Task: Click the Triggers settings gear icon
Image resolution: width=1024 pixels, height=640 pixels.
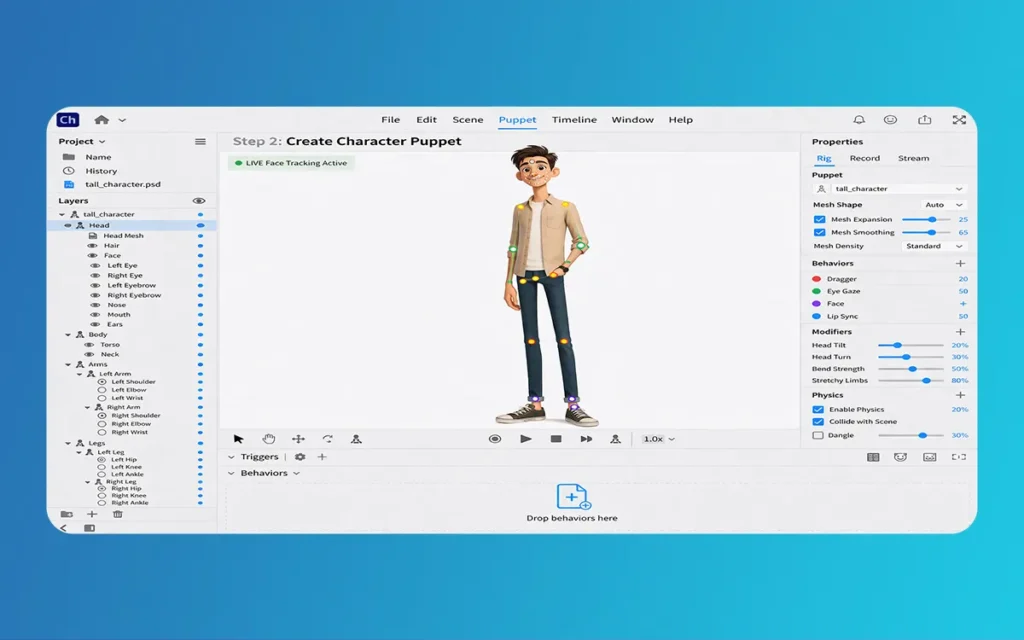Action: pos(300,457)
